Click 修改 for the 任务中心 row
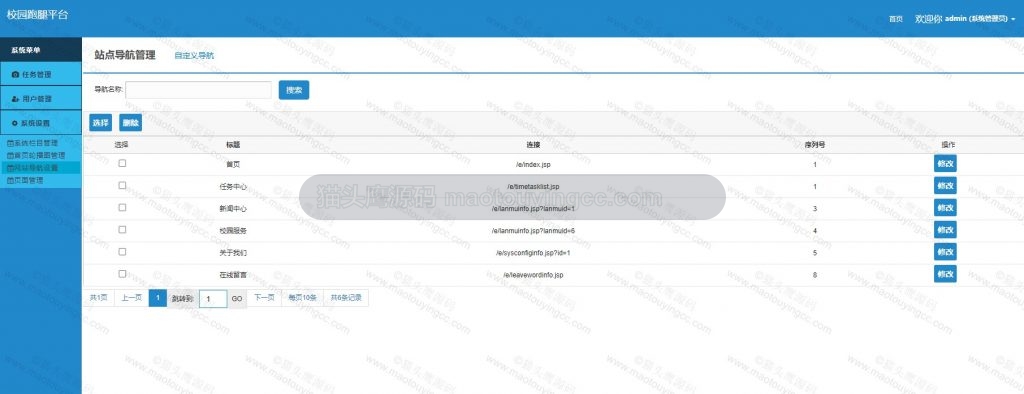Image resolution: width=1024 pixels, height=394 pixels. (945, 186)
